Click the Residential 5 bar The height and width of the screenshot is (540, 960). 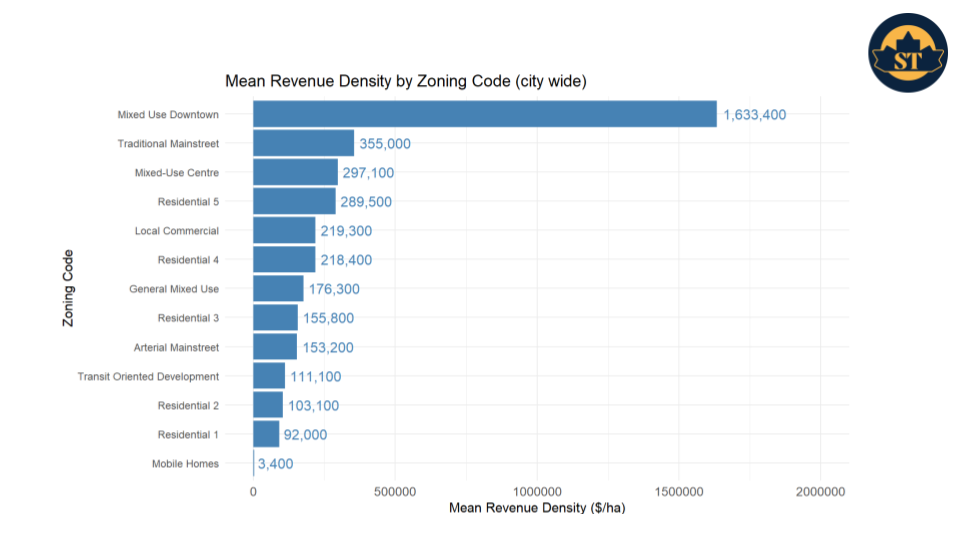pos(294,201)
